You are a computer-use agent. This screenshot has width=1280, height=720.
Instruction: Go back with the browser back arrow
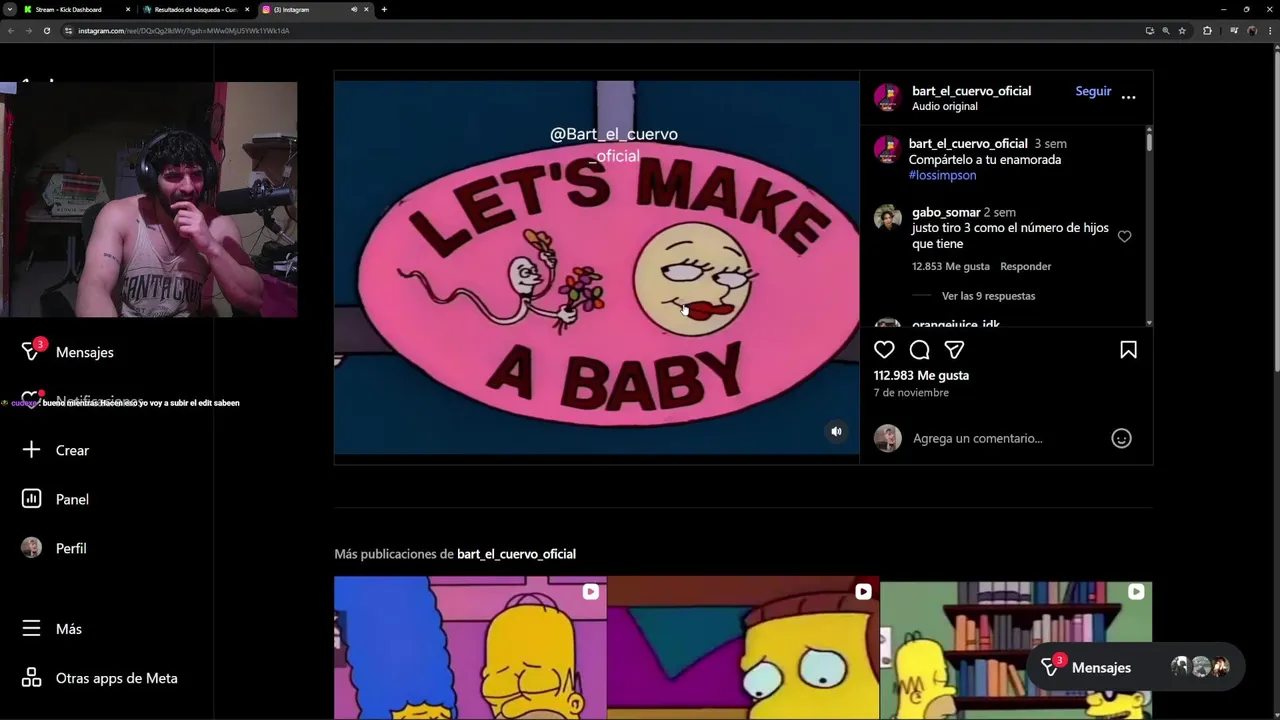(11, 31)
